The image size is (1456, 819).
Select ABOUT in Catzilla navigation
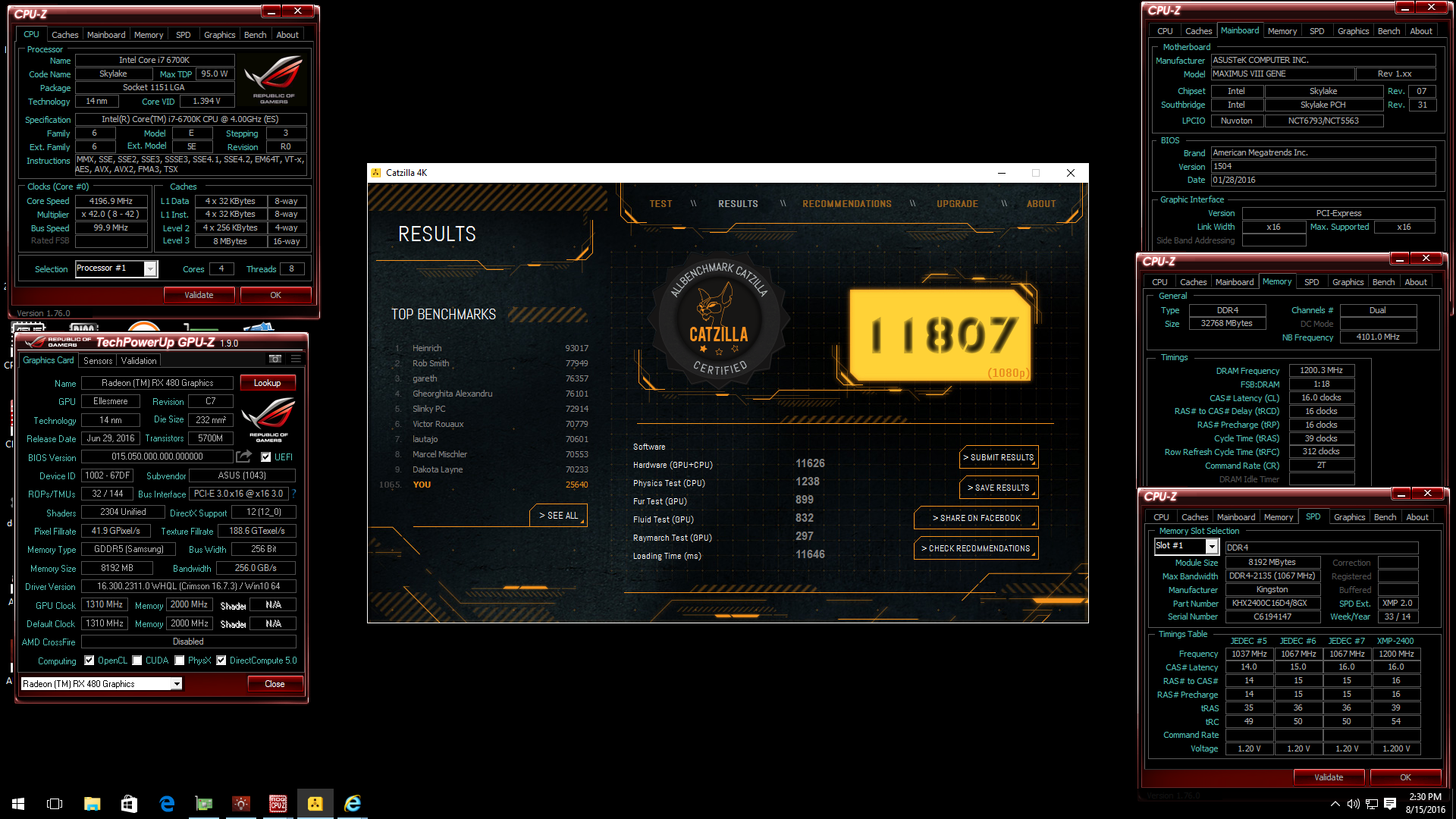(1041, 204)
